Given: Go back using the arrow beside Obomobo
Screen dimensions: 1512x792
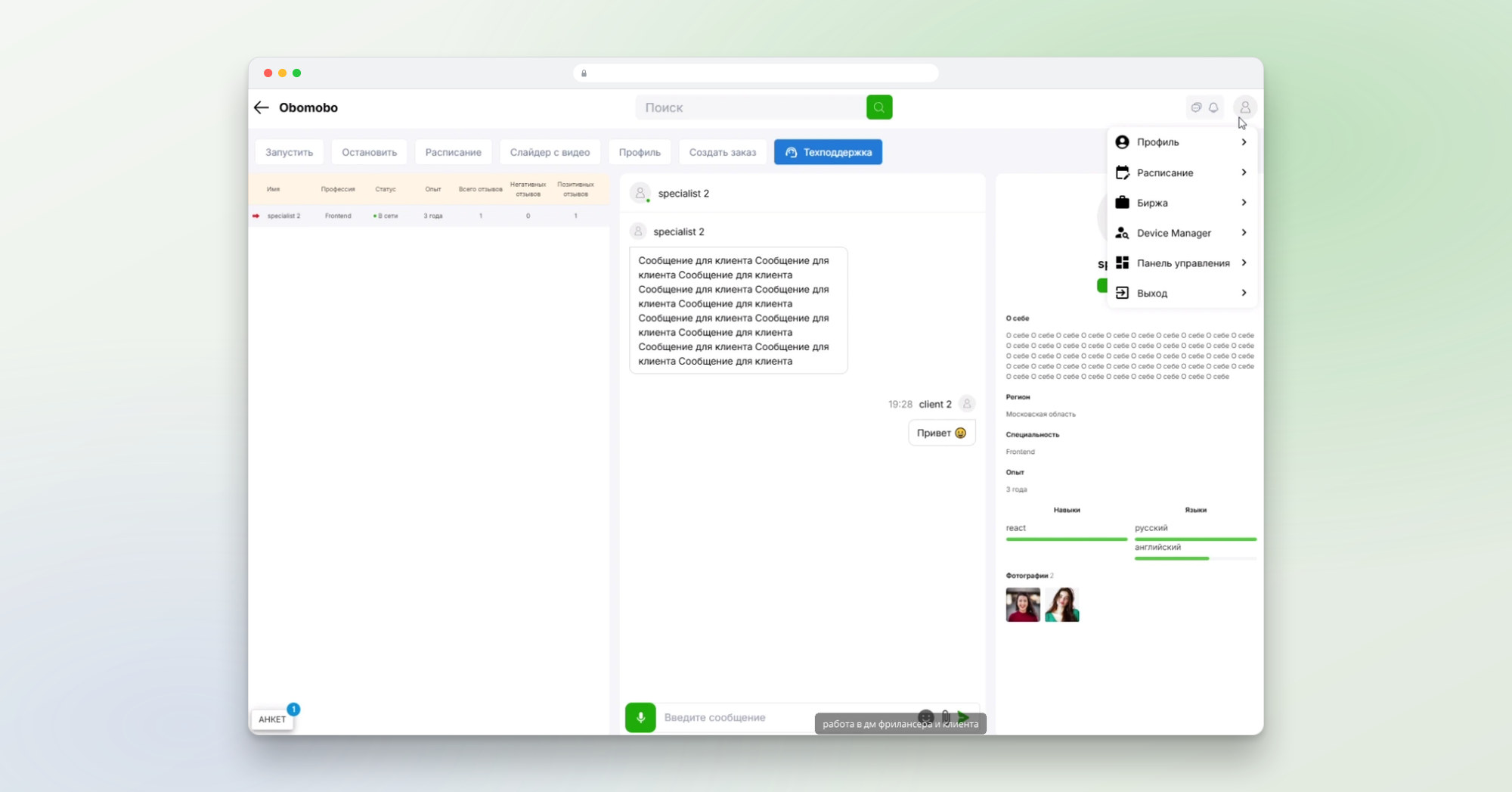Looking at the screenshot, I should pos(262,107).
